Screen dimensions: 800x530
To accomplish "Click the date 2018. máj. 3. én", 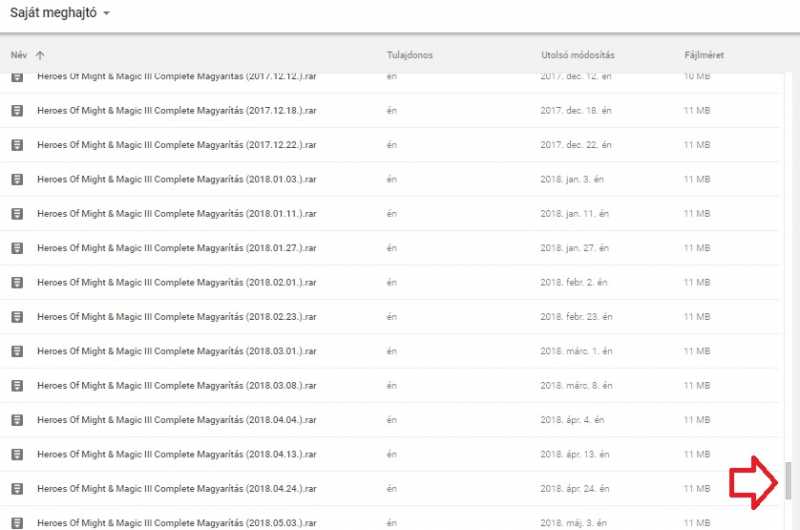I will (573, 523).
